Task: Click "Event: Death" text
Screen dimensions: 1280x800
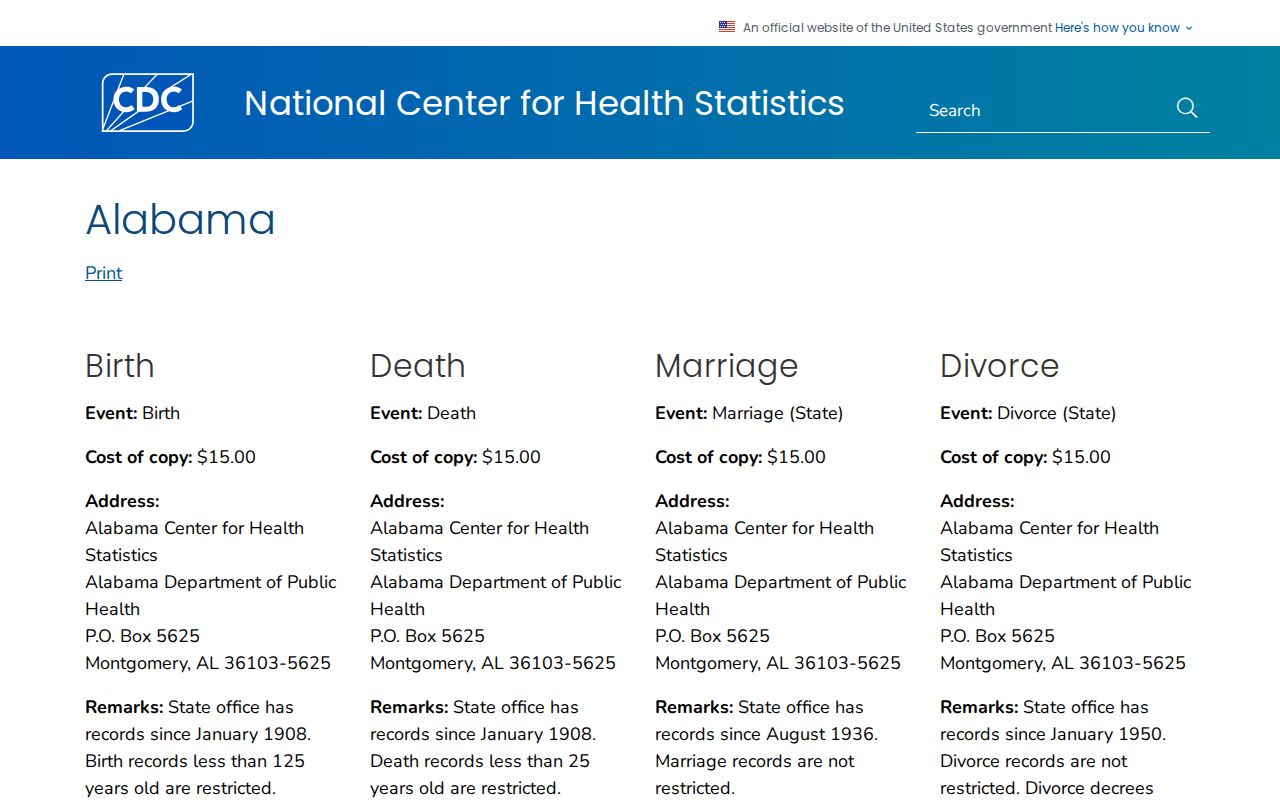Action: tap(423, 413)
